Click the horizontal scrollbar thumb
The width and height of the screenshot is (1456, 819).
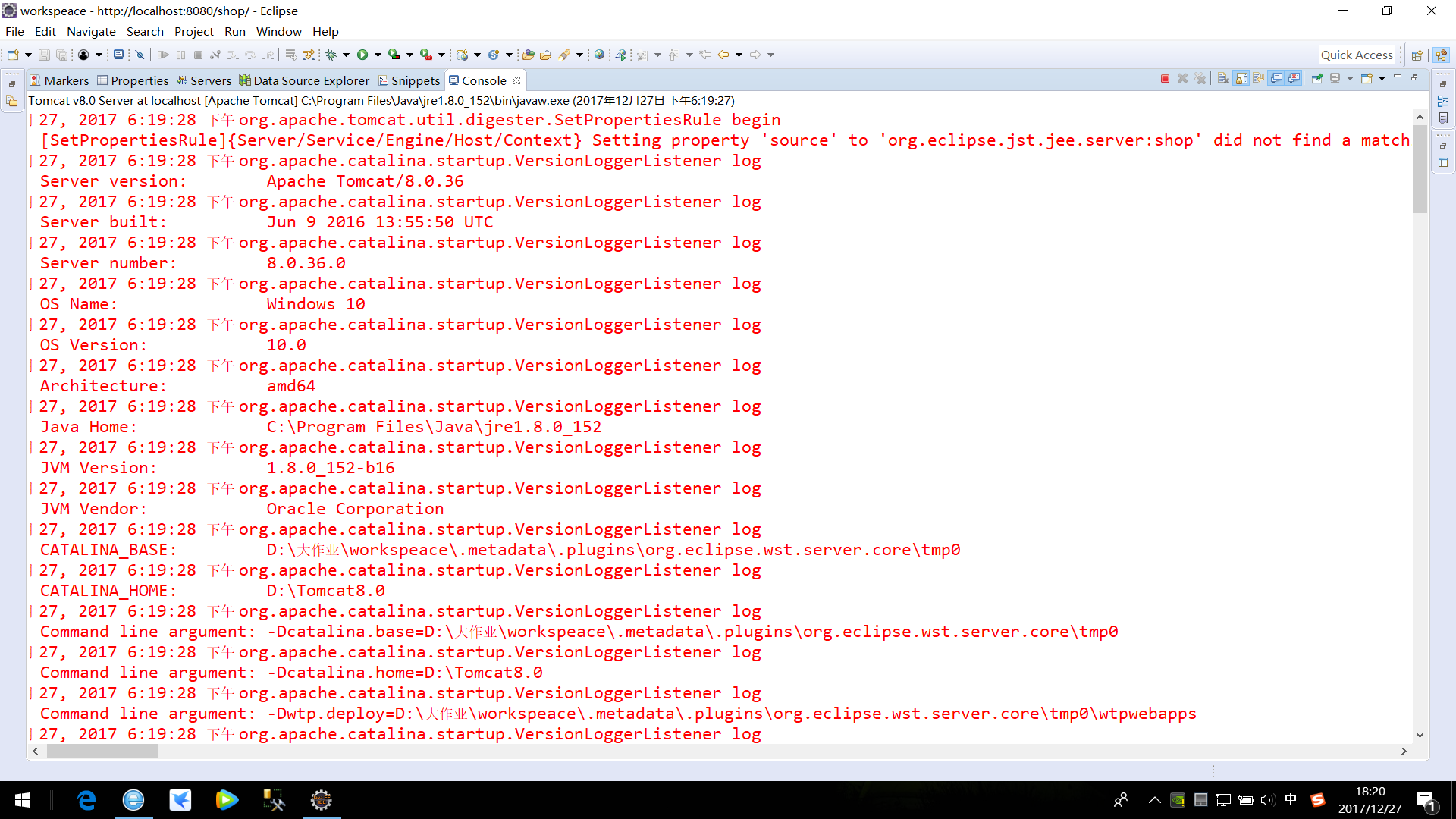click(x=102, y=751)
